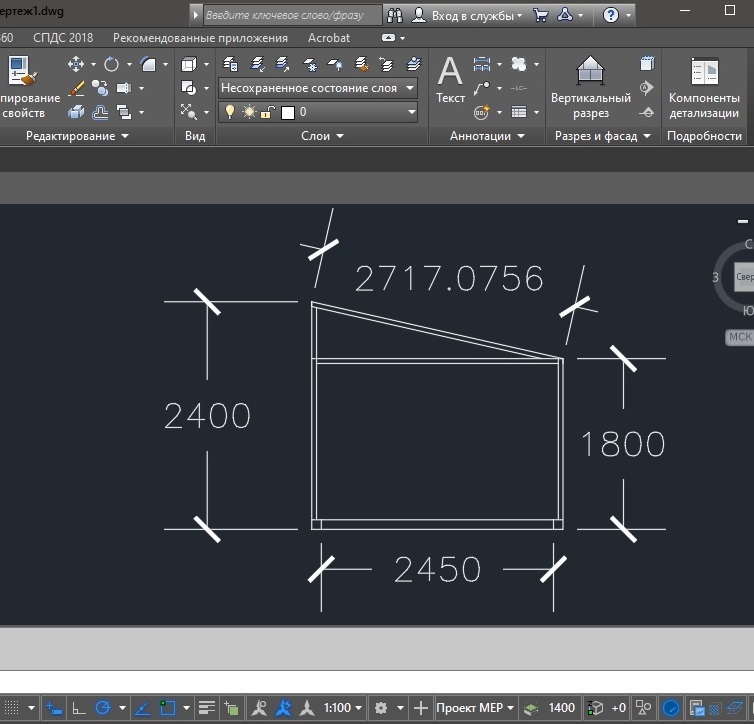The height and width of the screenshot is (724, 754).
Task: Expand the Разрез и фасад panel
Action: point(602,136)
